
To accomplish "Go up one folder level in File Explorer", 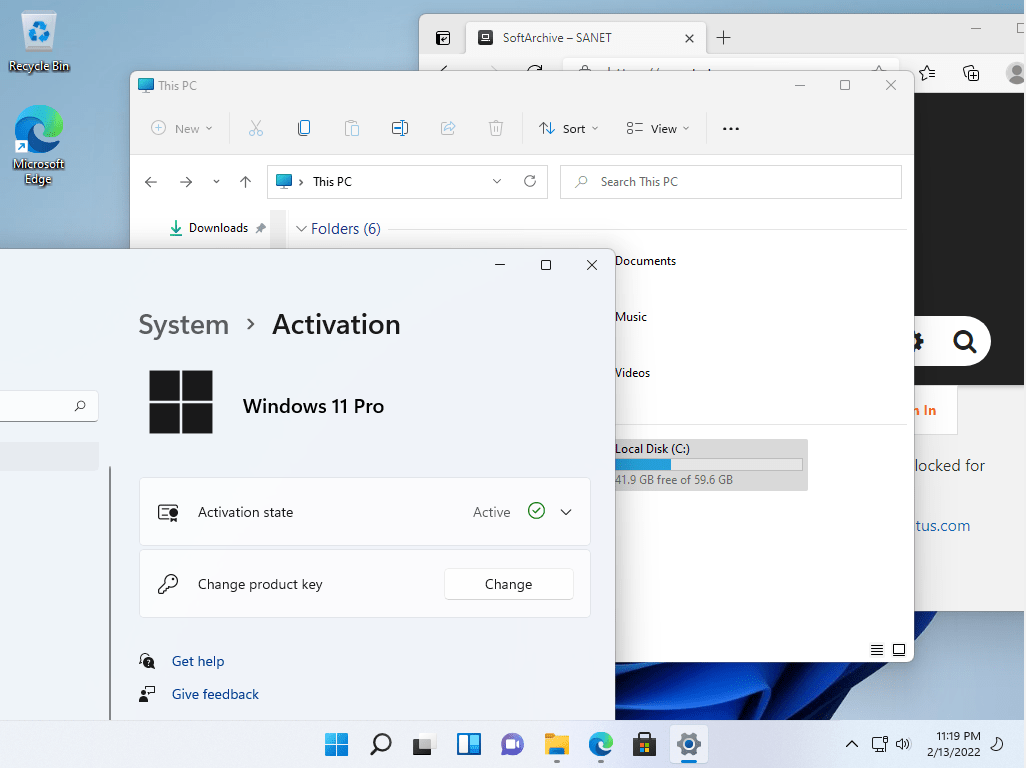I will click(245, 182).
